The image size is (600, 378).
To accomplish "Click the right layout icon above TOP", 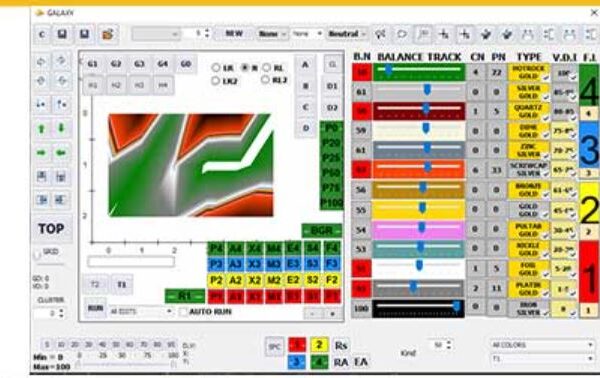I will (61, 199).
